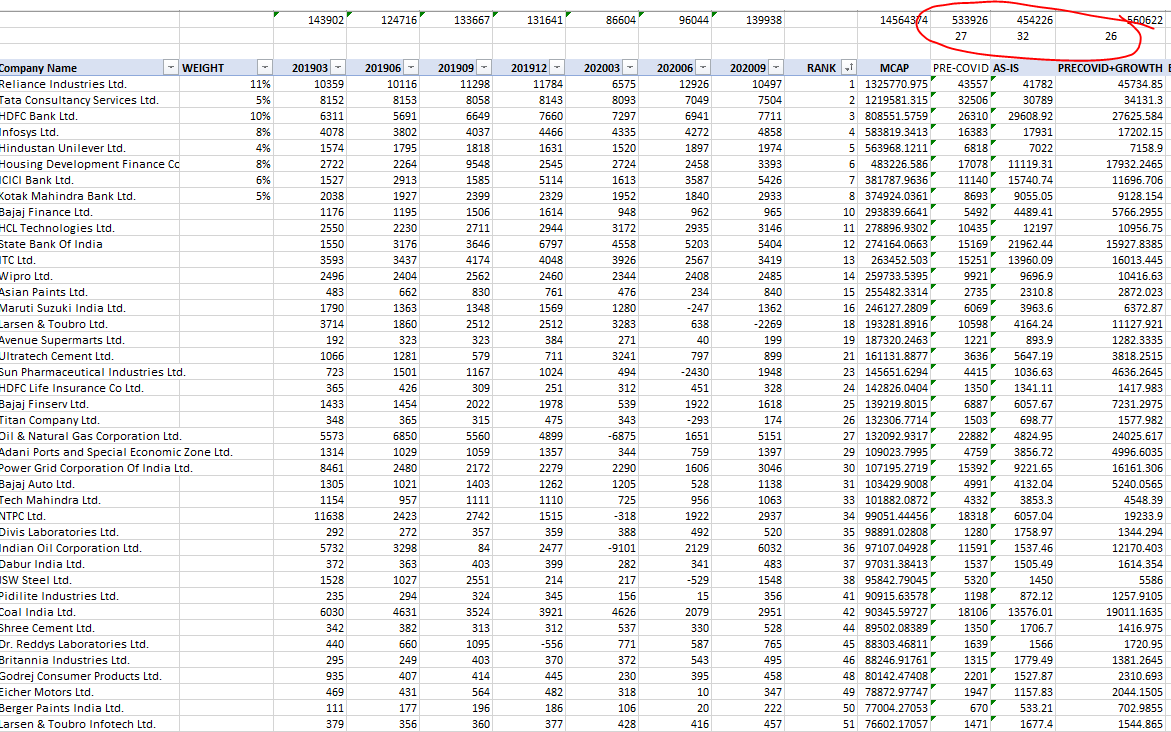The height and width of the screenshot is (732, 1171).
Task: Select the Eicher Motors Ltd. cell
Action: point(90,692)
